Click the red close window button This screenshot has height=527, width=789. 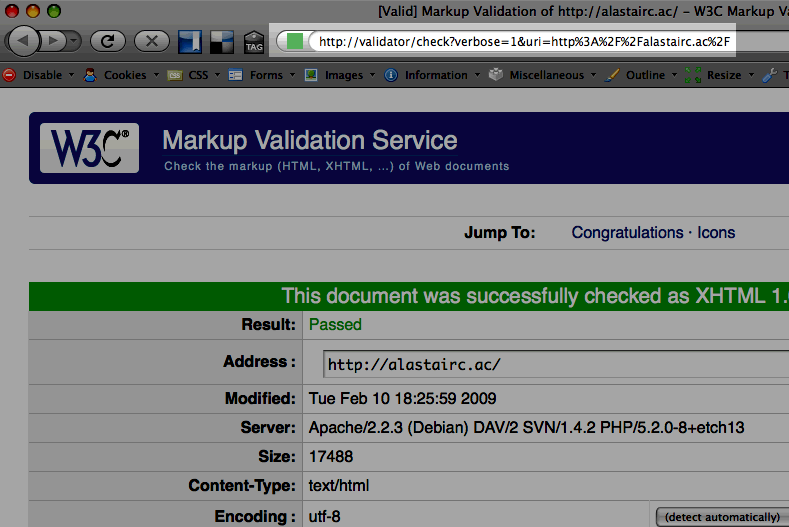point(12,11)
